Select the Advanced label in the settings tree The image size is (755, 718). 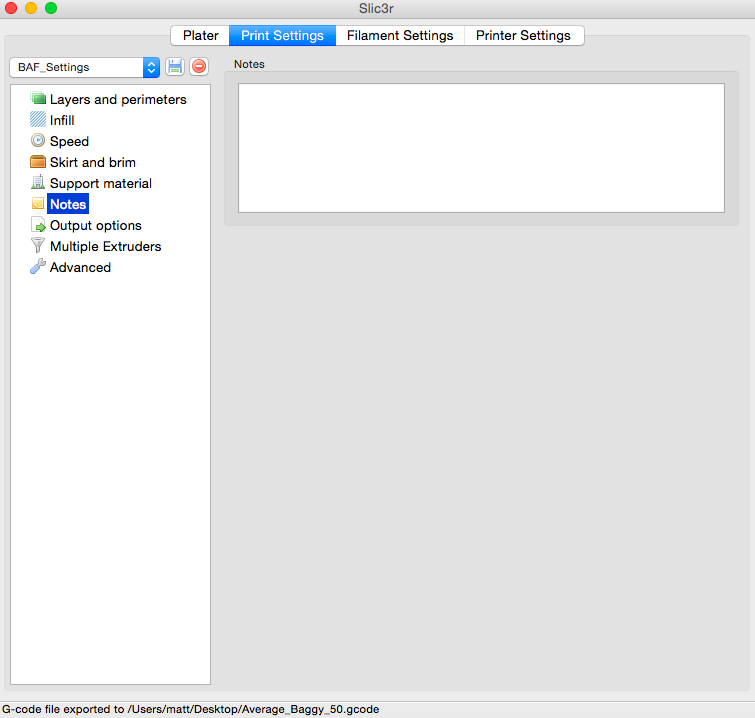80,267
